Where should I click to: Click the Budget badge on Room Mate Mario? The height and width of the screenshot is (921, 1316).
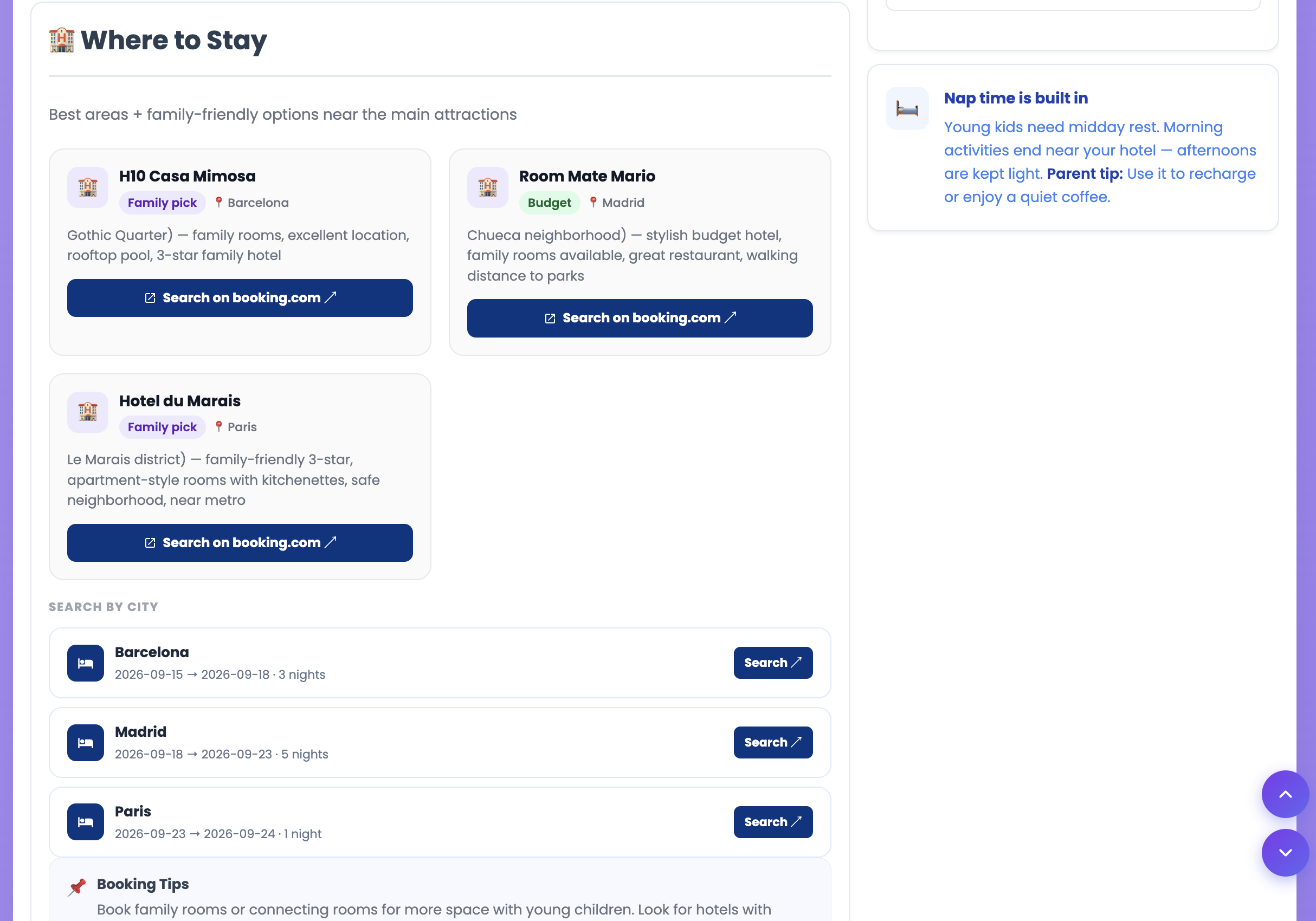coord(549,203)
